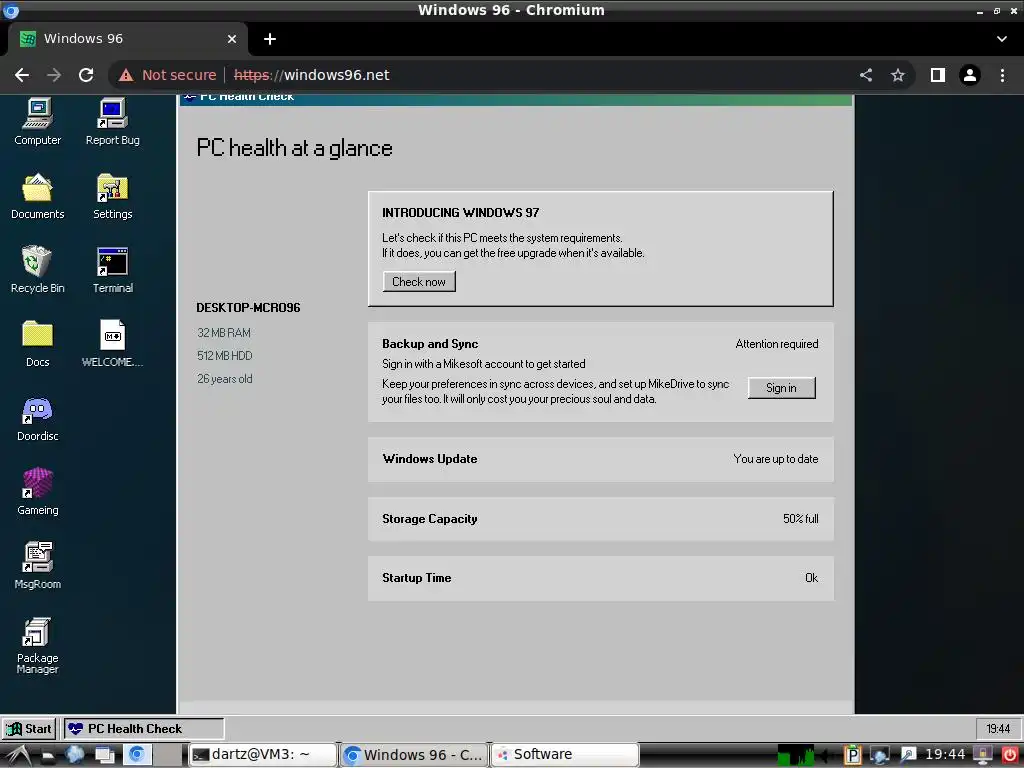This screenshot has height=768, width=1024.
Task: Open the WELCOME markdown file icon
Action: tap(112, 344)
